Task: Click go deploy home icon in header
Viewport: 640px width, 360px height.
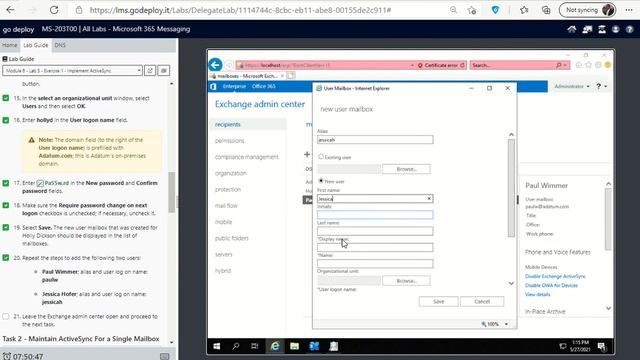Action: (571, 29)
